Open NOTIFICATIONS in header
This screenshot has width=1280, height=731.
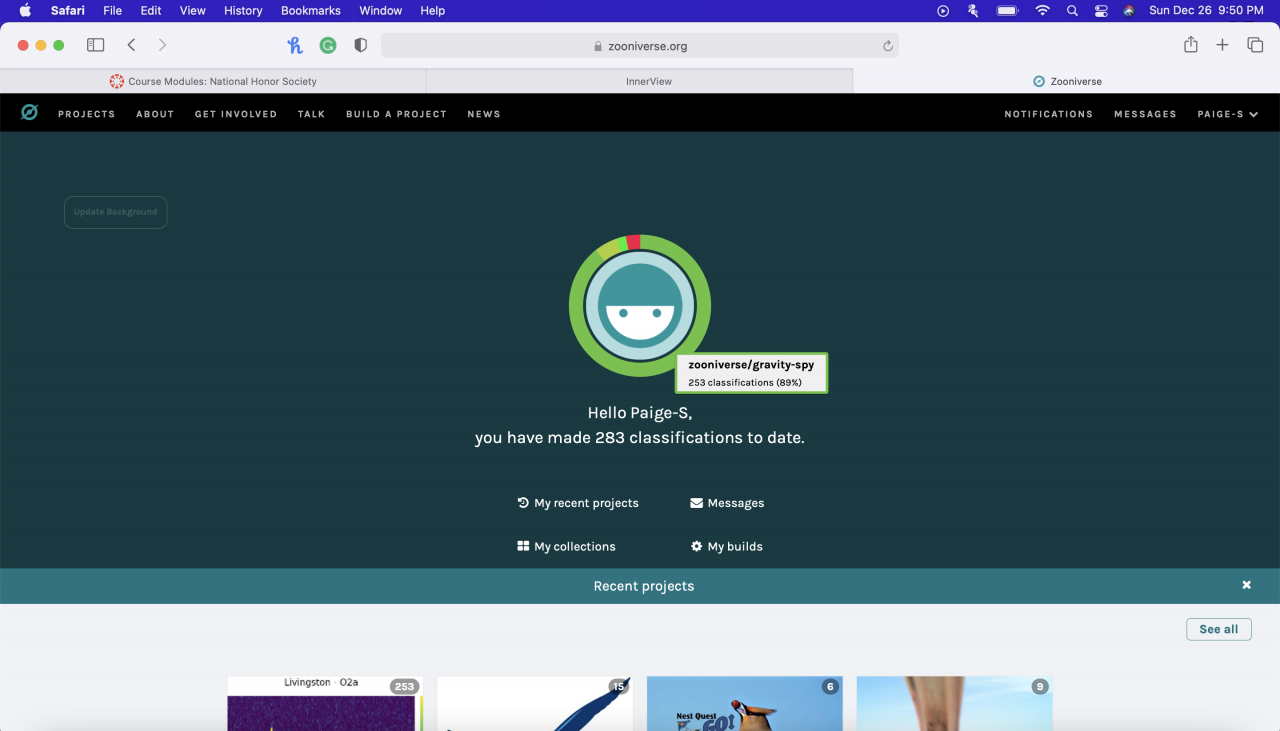pyautogui.click(x=1049, y=114)
